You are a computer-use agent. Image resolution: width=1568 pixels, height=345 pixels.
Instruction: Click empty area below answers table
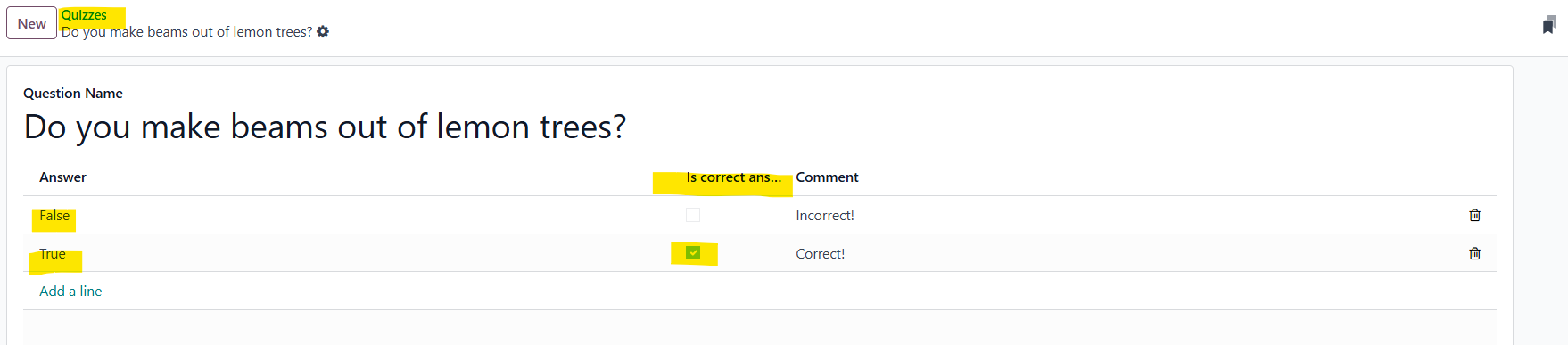tap(760, 328)
